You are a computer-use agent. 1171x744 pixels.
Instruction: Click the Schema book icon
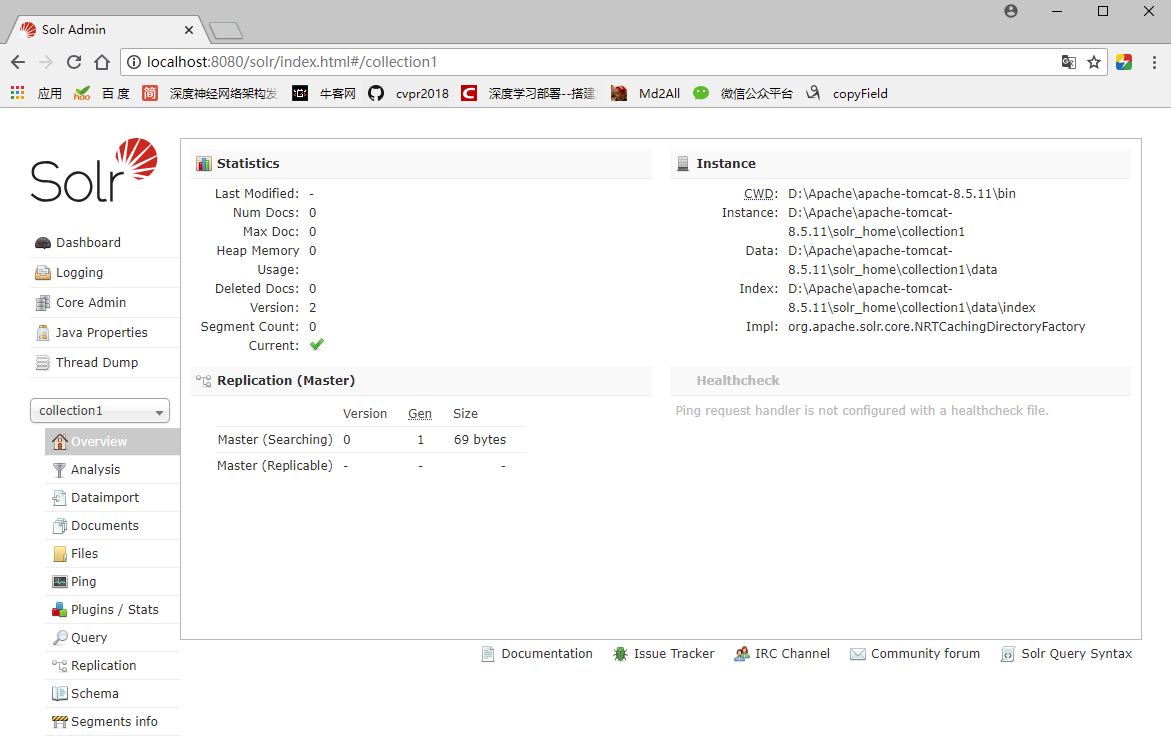pos(60,694)
